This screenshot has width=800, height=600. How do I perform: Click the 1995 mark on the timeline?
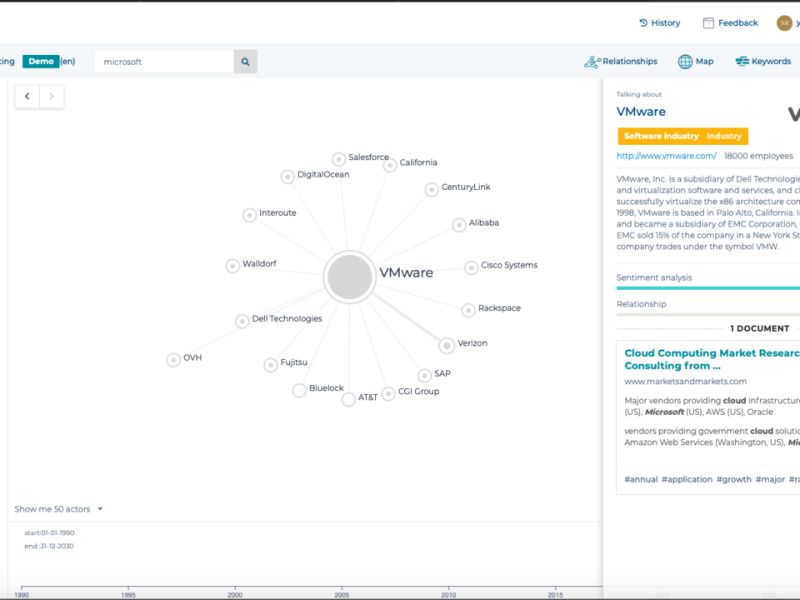(x=129, y=595)
